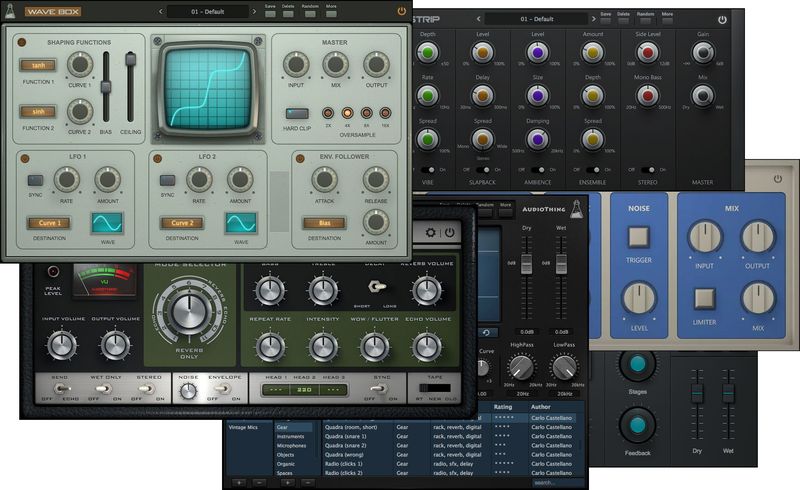This screenshot has width=800, height=490.
Task: Toggle the Hard Clip switch
Action: tap(295, 114)
